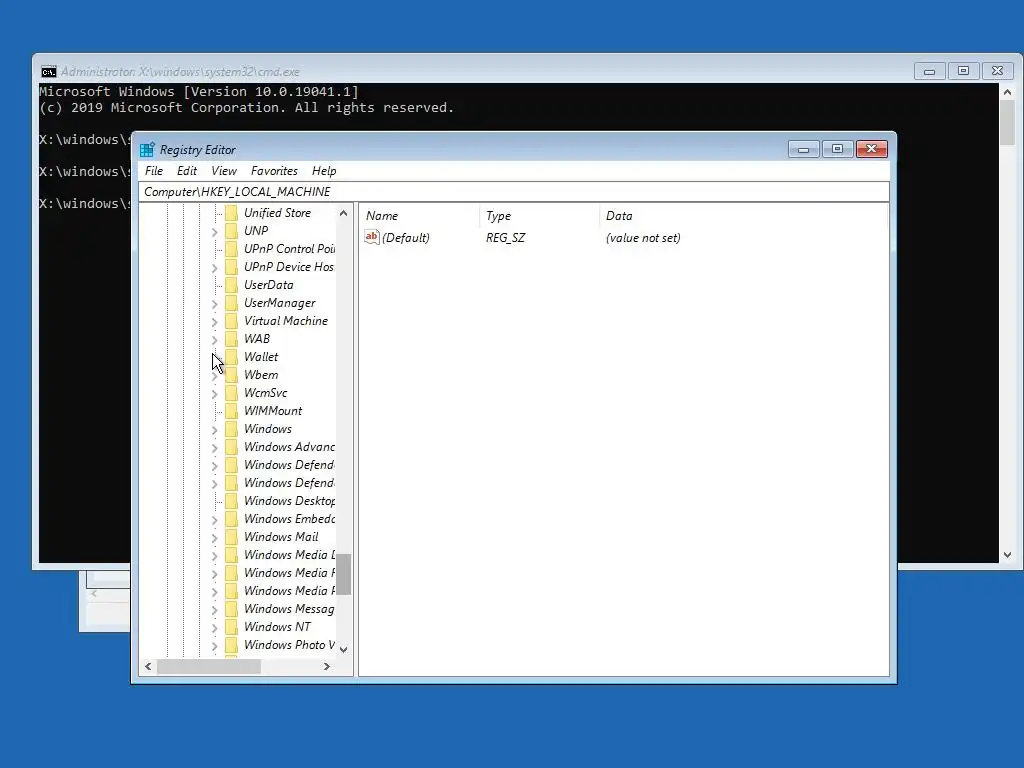Click the (value not set) data cell
Image resolution: width=1024 pixels, height=768 pixels.
pos(643,238)
